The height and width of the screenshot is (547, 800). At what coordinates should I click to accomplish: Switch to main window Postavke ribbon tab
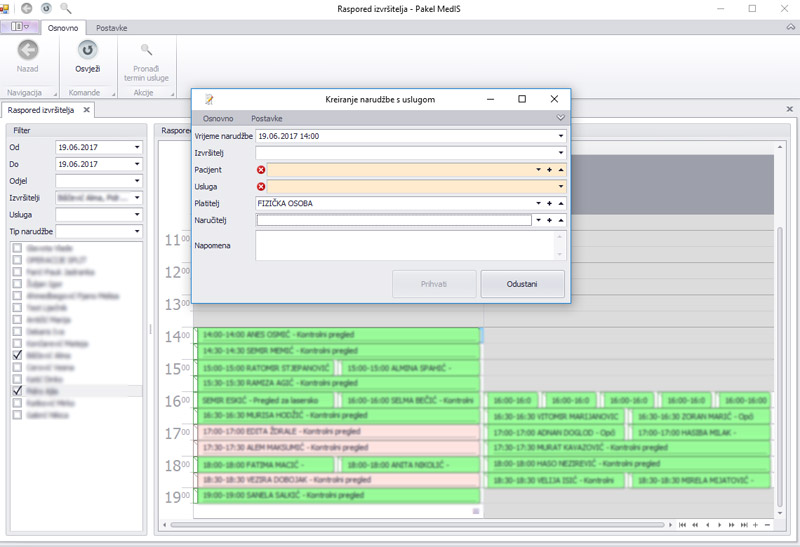click(111, 28)
